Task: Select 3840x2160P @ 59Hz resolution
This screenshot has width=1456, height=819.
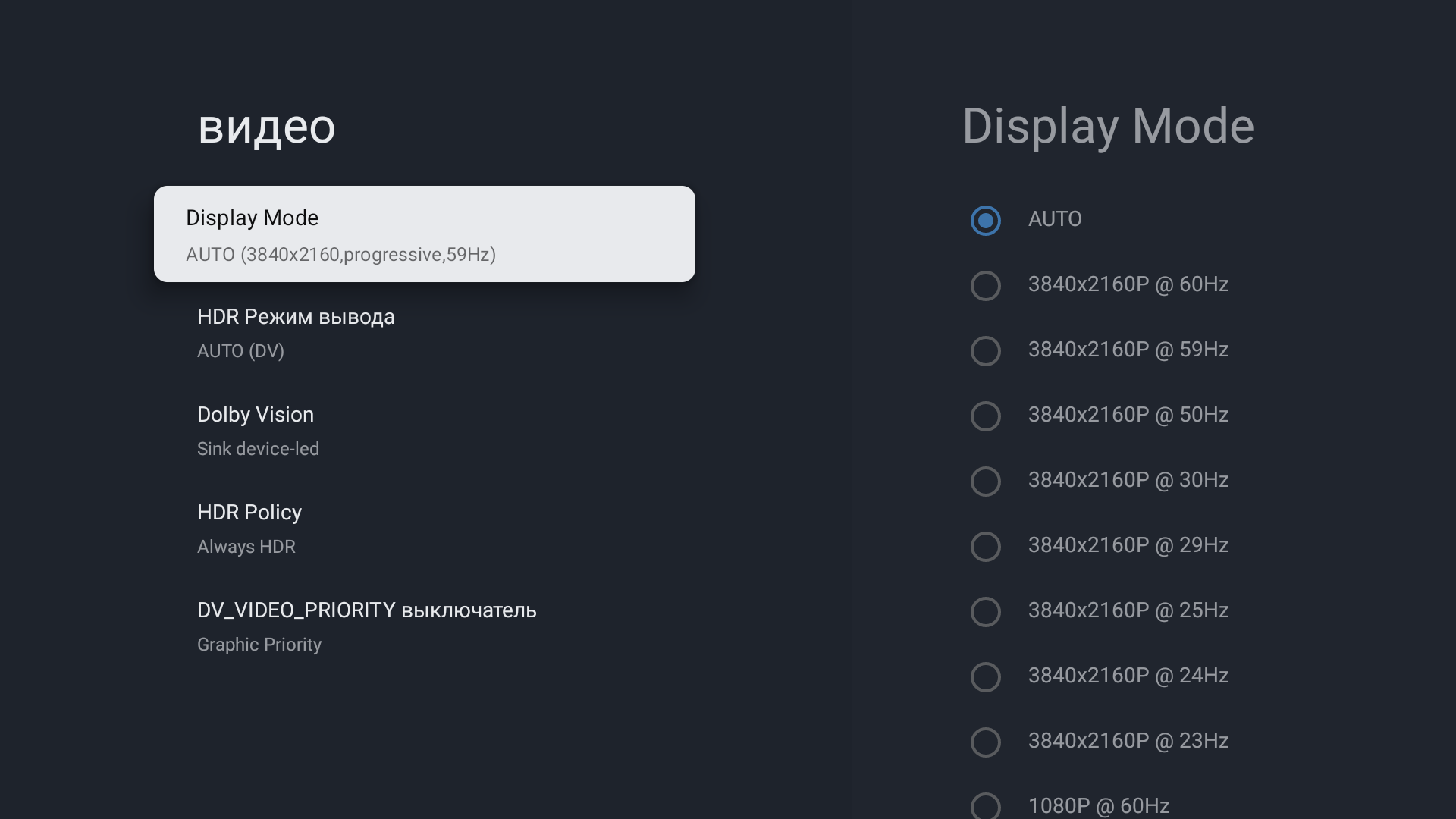Action: pyautogui.click(x=985, y=351)
